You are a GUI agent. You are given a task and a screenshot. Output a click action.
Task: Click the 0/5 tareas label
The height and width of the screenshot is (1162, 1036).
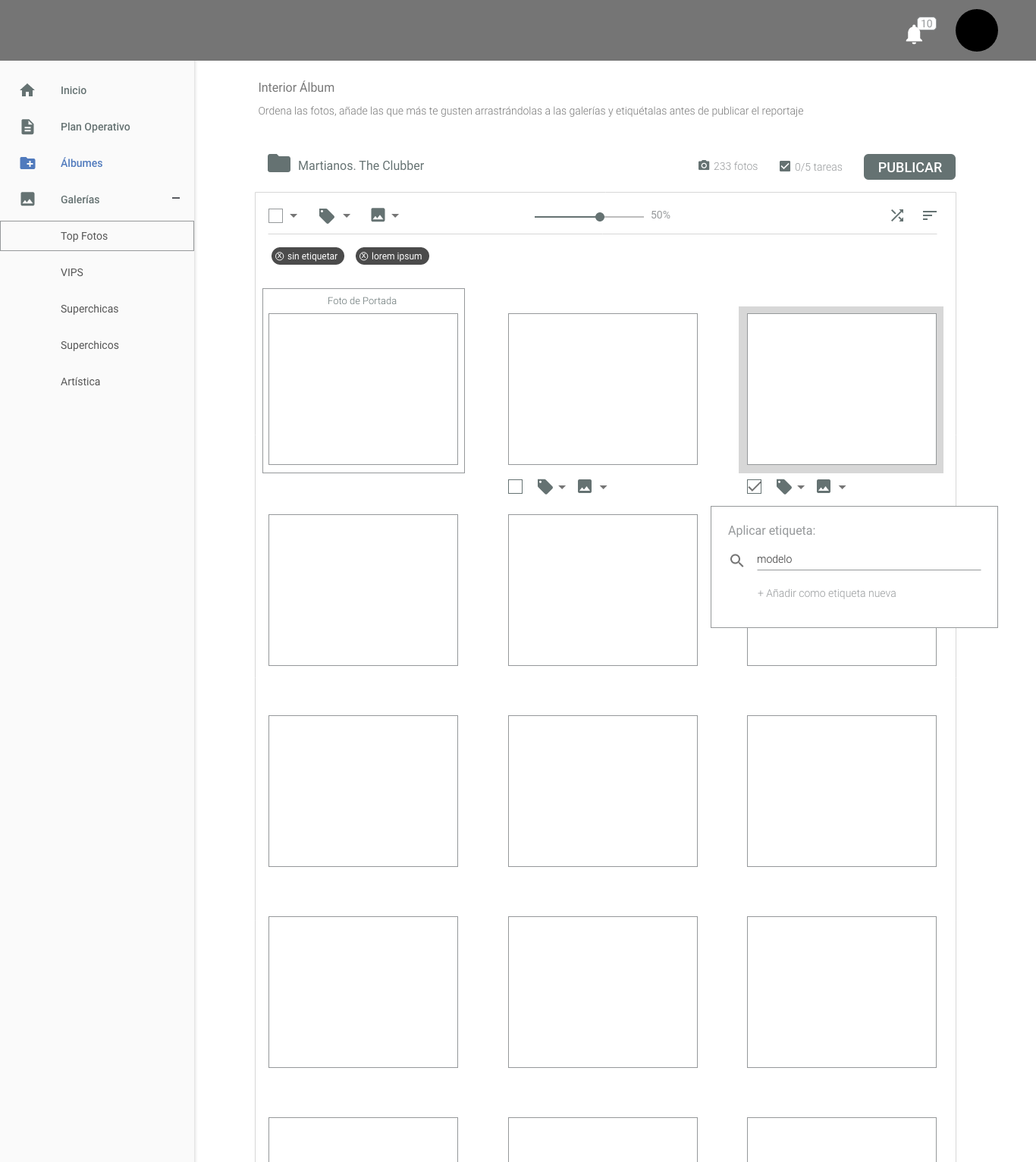pyautogui.click(x=818, y=167)
